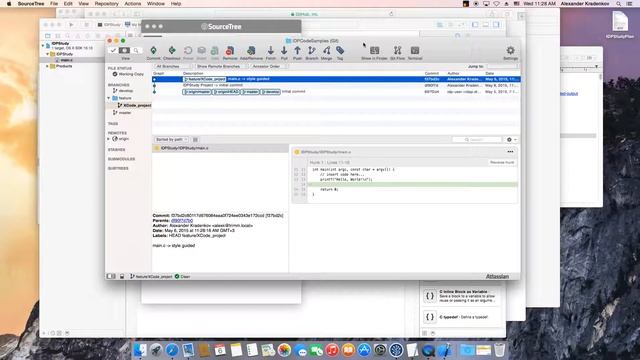The width and height of the screenshot is (640, 360).
Task: Open the Sorted by path dropdown
Action: click(171, 140)
